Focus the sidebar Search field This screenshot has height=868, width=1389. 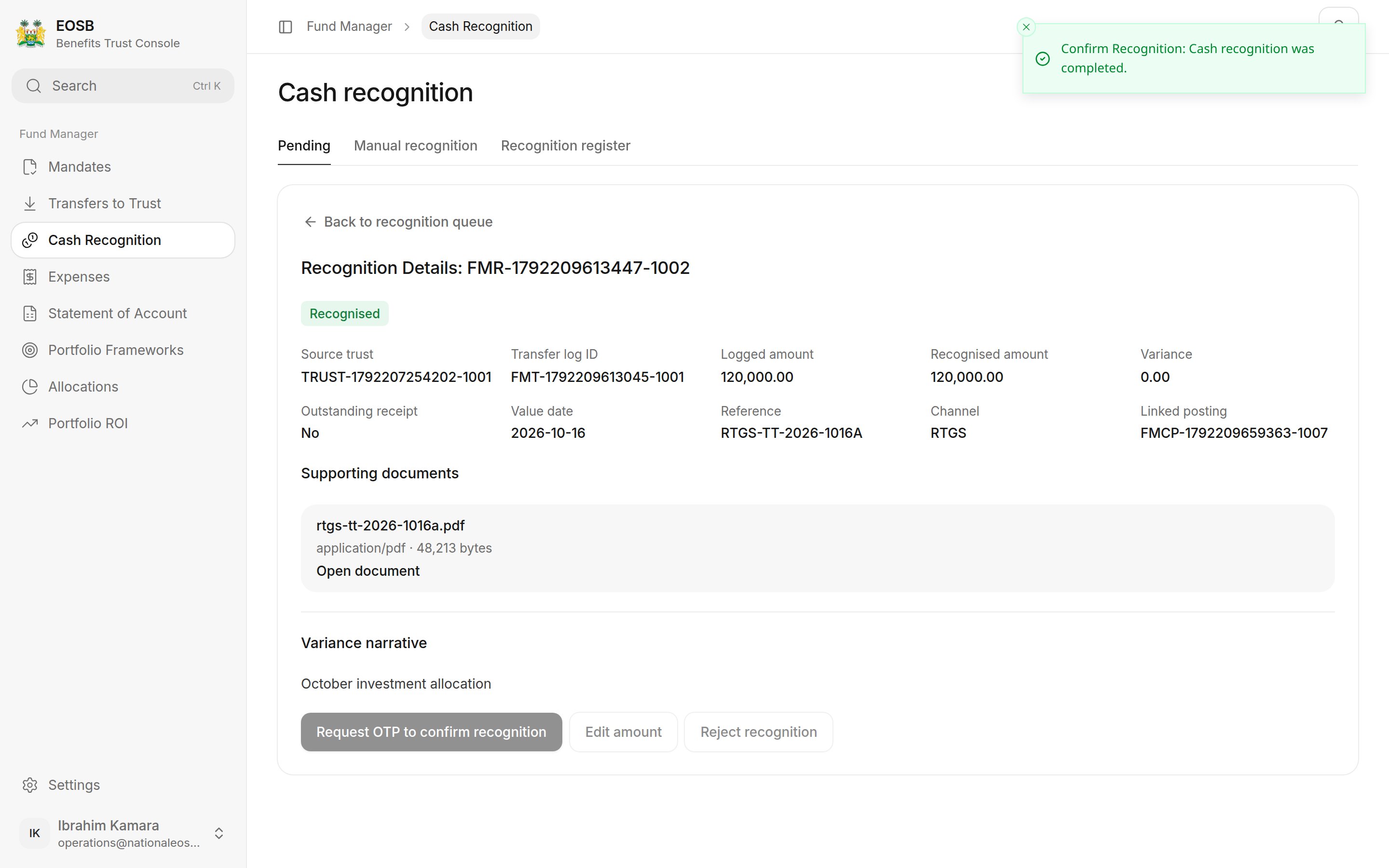[123, 86]
